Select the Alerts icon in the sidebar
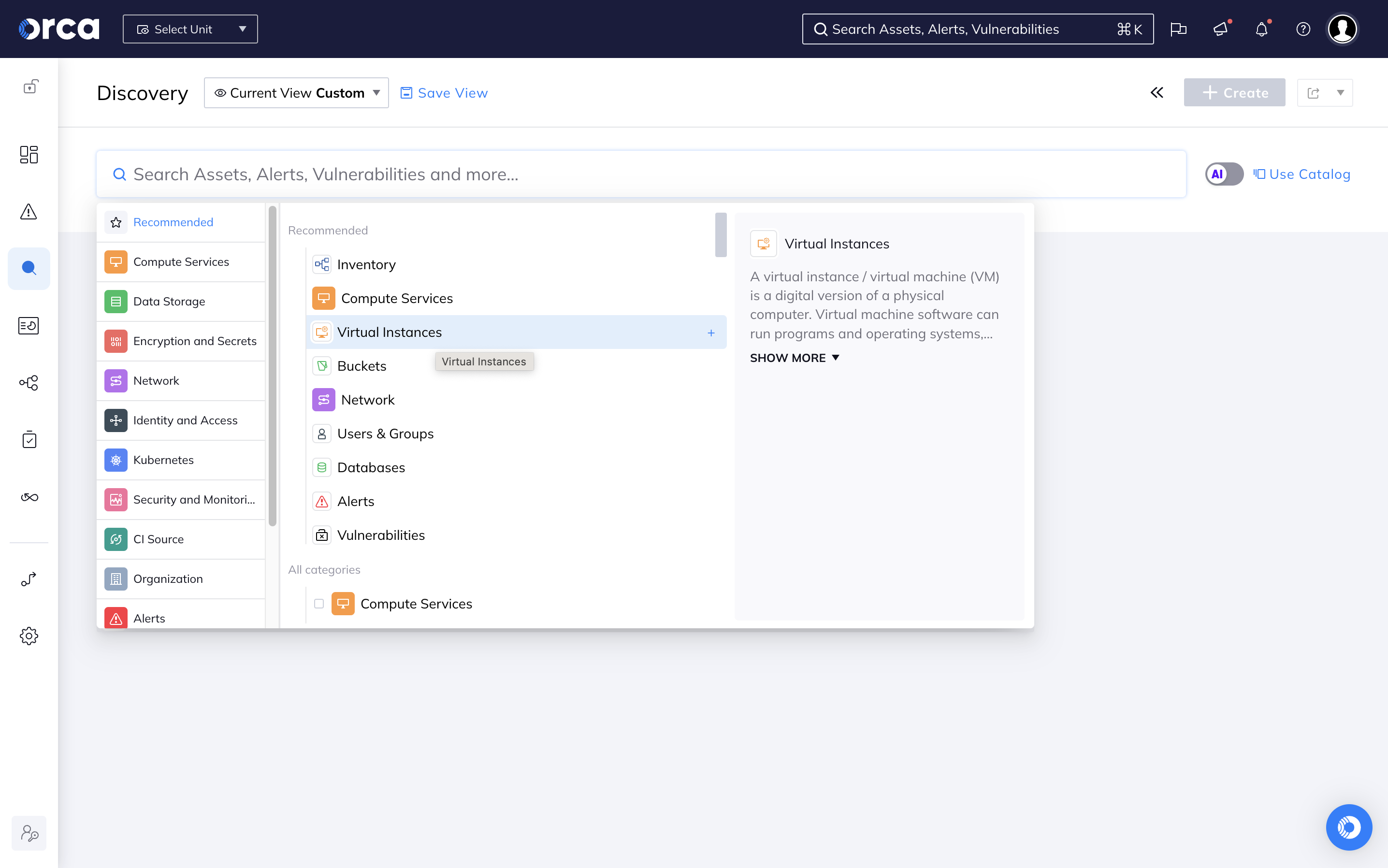 [x=29, y=212]
